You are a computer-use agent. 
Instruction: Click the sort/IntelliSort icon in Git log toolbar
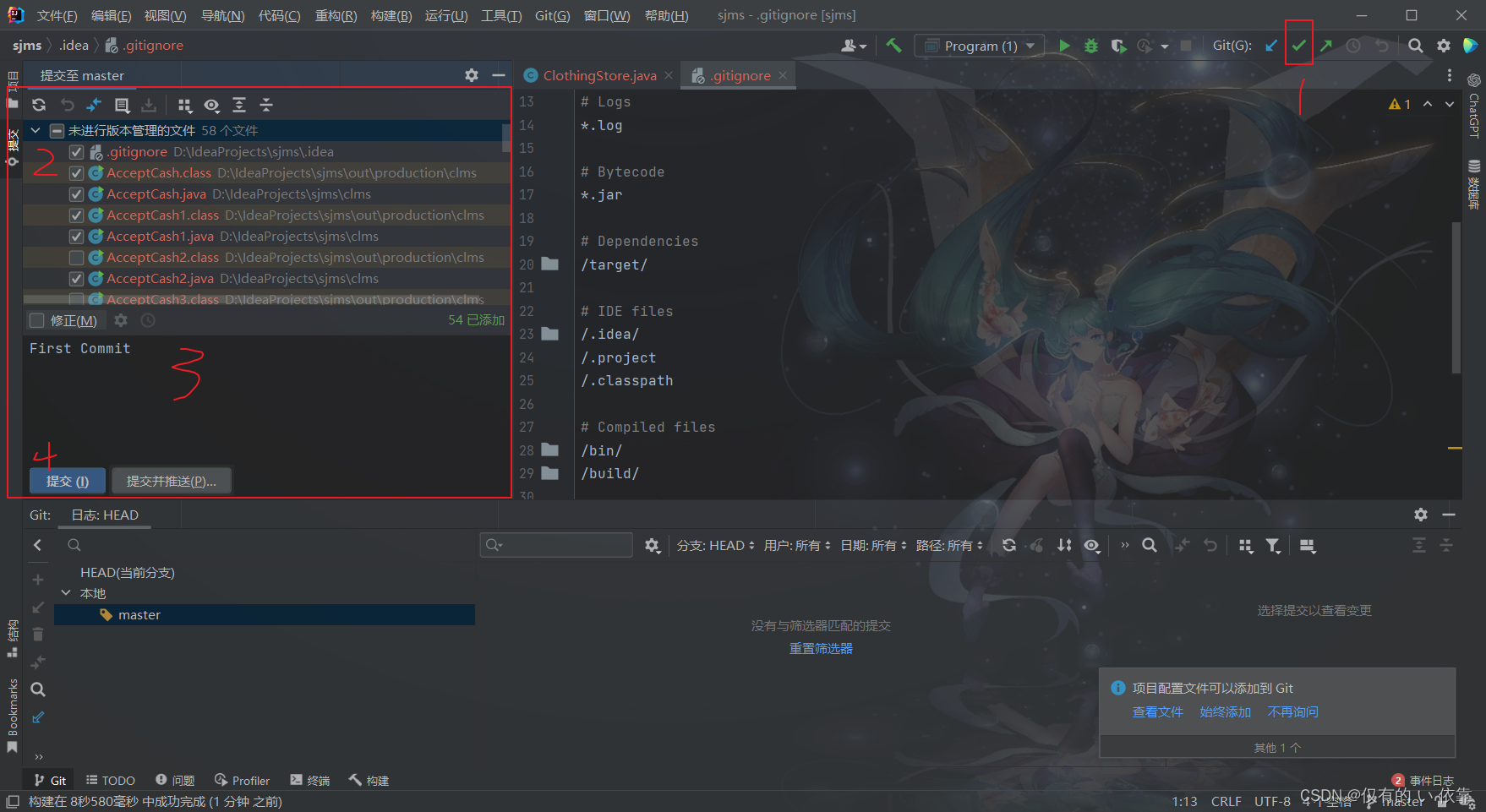pos(1064,546)
